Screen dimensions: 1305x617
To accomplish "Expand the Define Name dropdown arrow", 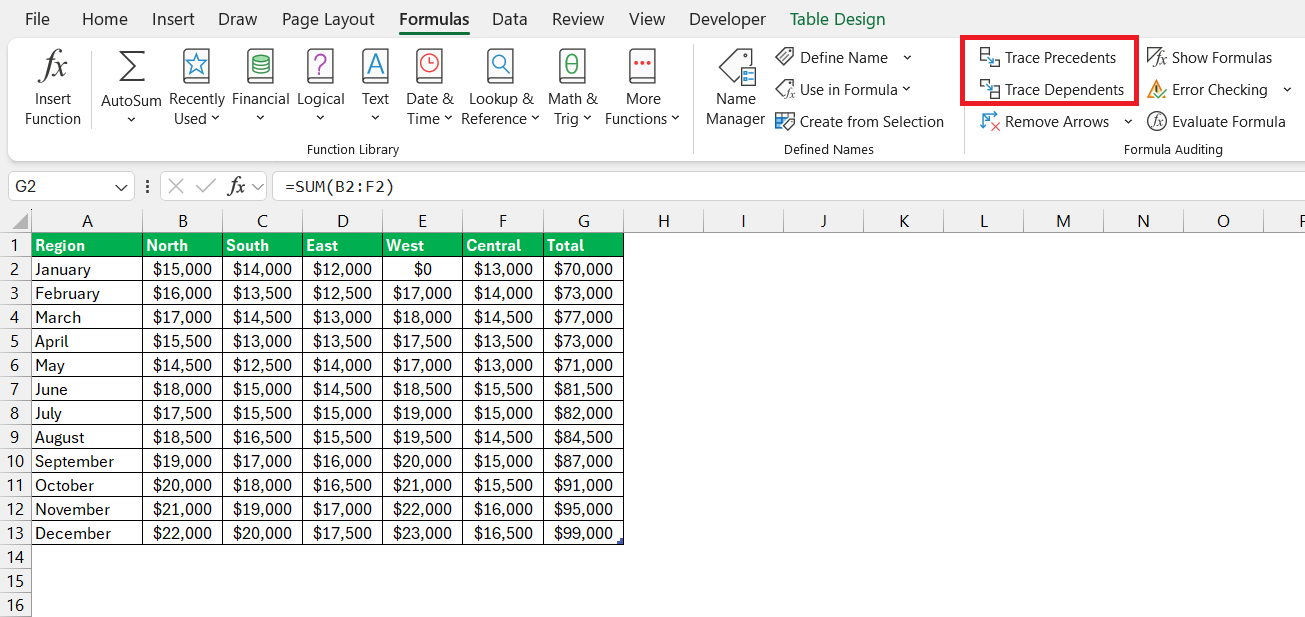I will click(x=907, y=57).
